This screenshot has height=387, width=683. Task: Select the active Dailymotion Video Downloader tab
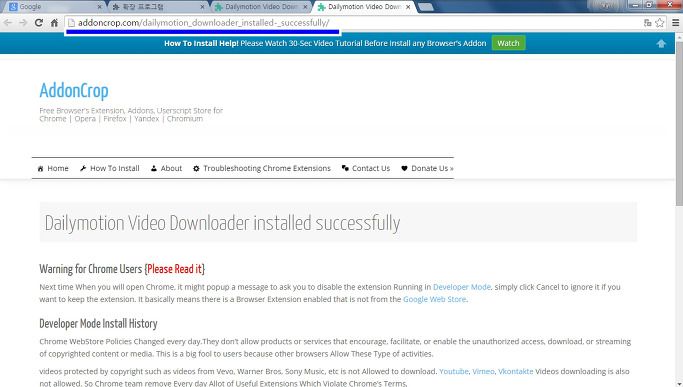pos(364,7)
